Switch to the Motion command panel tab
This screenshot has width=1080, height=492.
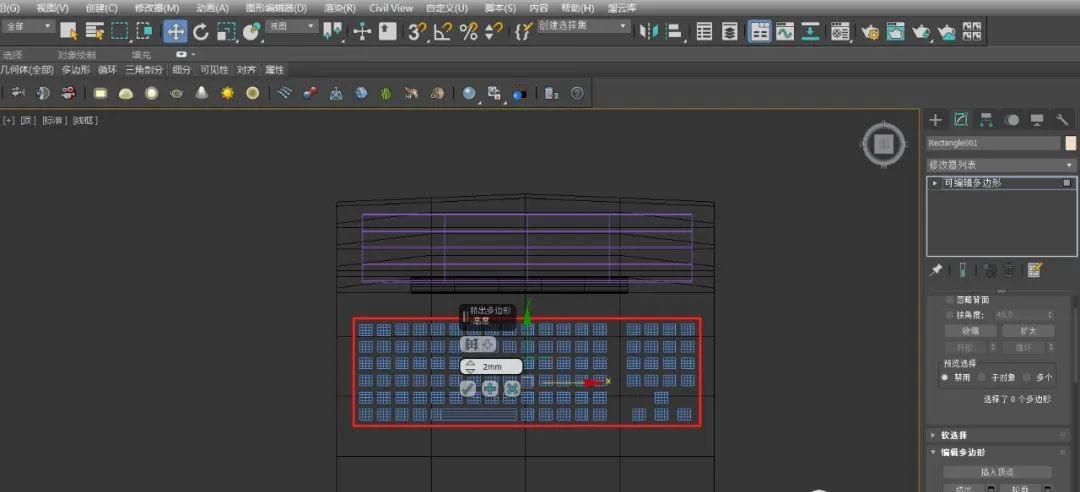click(x=1011, y=120)
